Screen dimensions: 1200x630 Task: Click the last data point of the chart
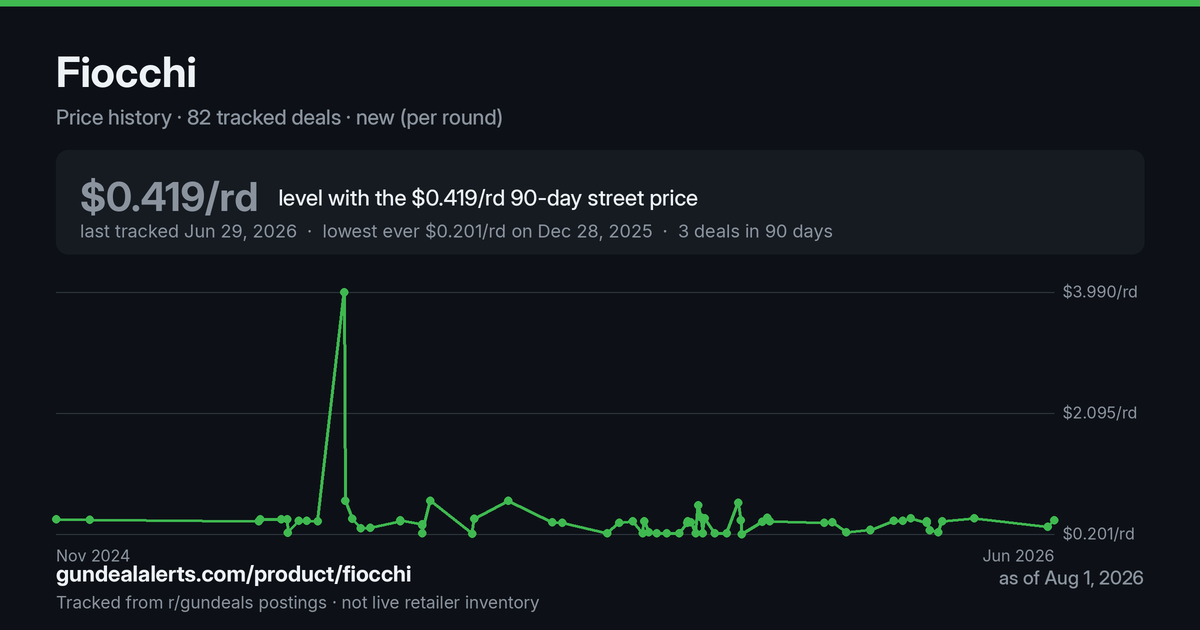(x=1055, y=520)
